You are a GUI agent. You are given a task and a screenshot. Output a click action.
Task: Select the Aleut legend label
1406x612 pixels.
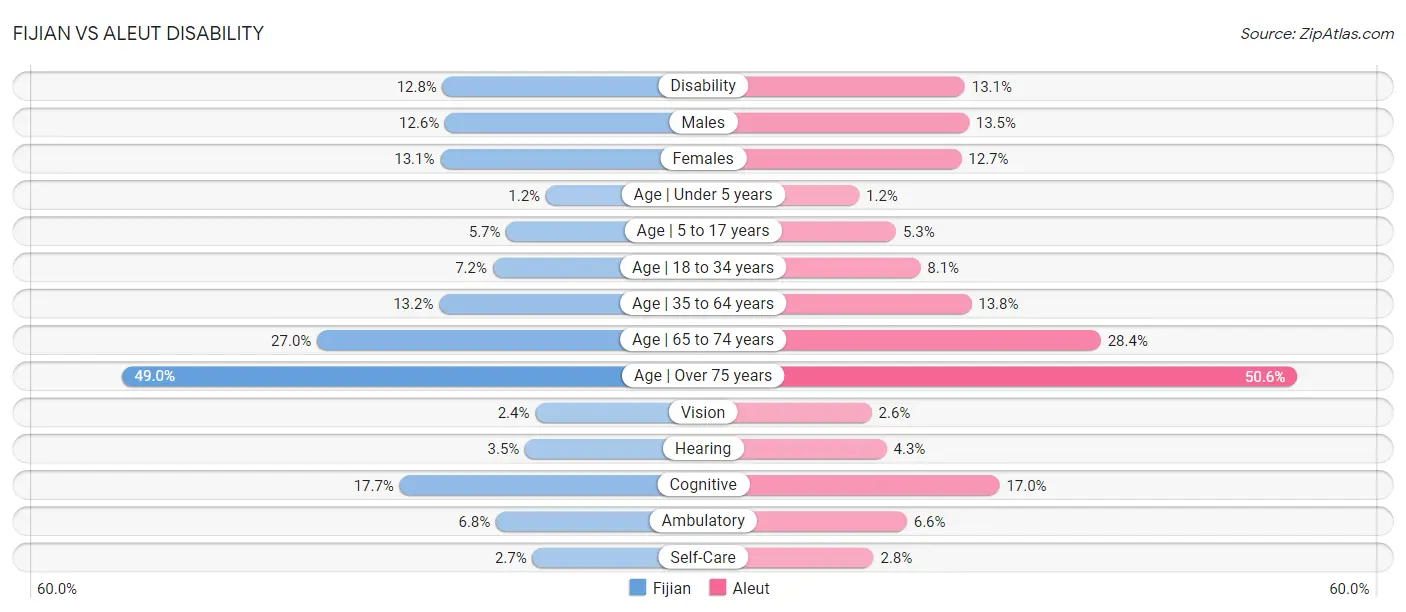point(751,588)
